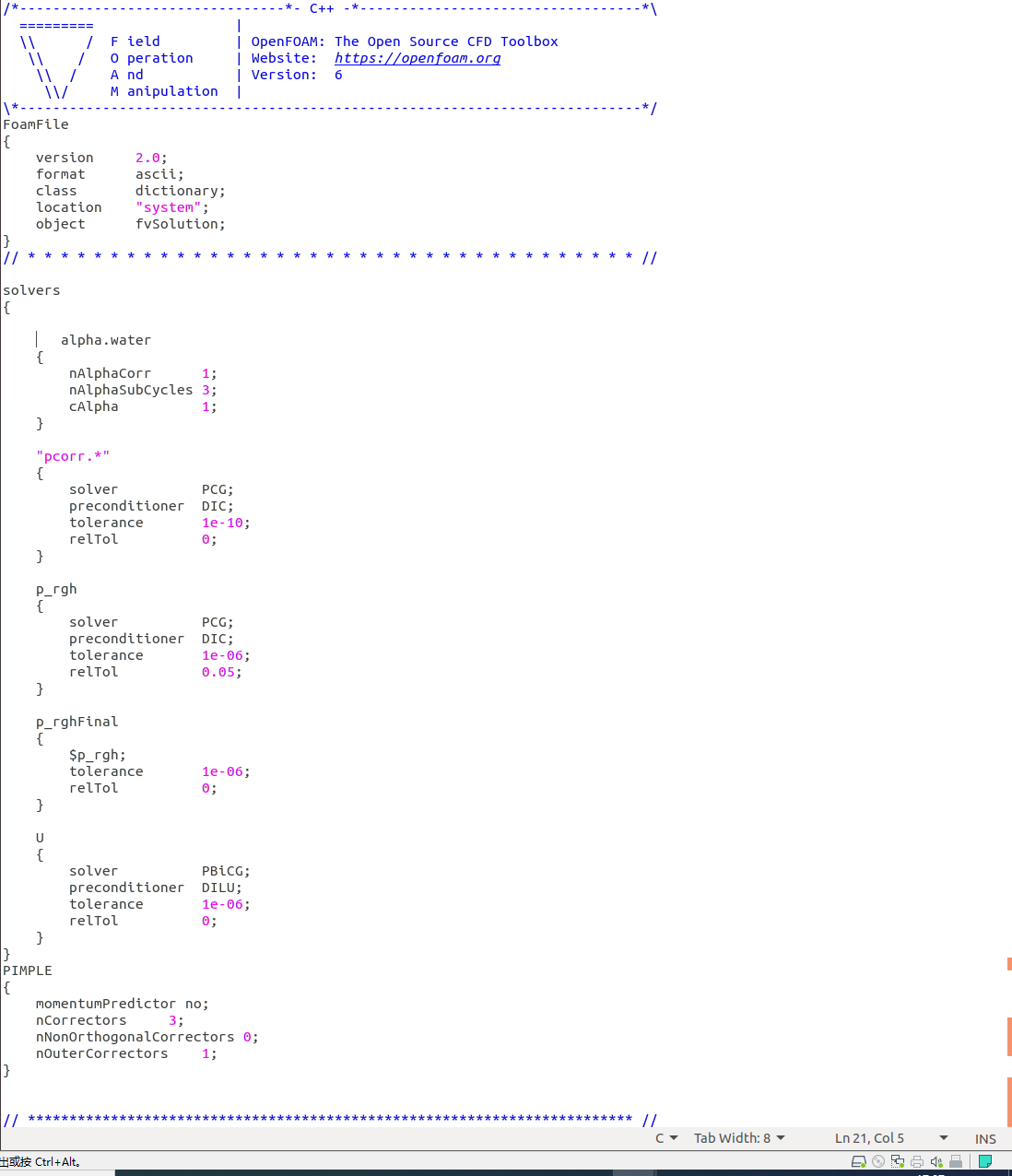
Task: Open the green message note icon
Action: [x=985, y=1161]
